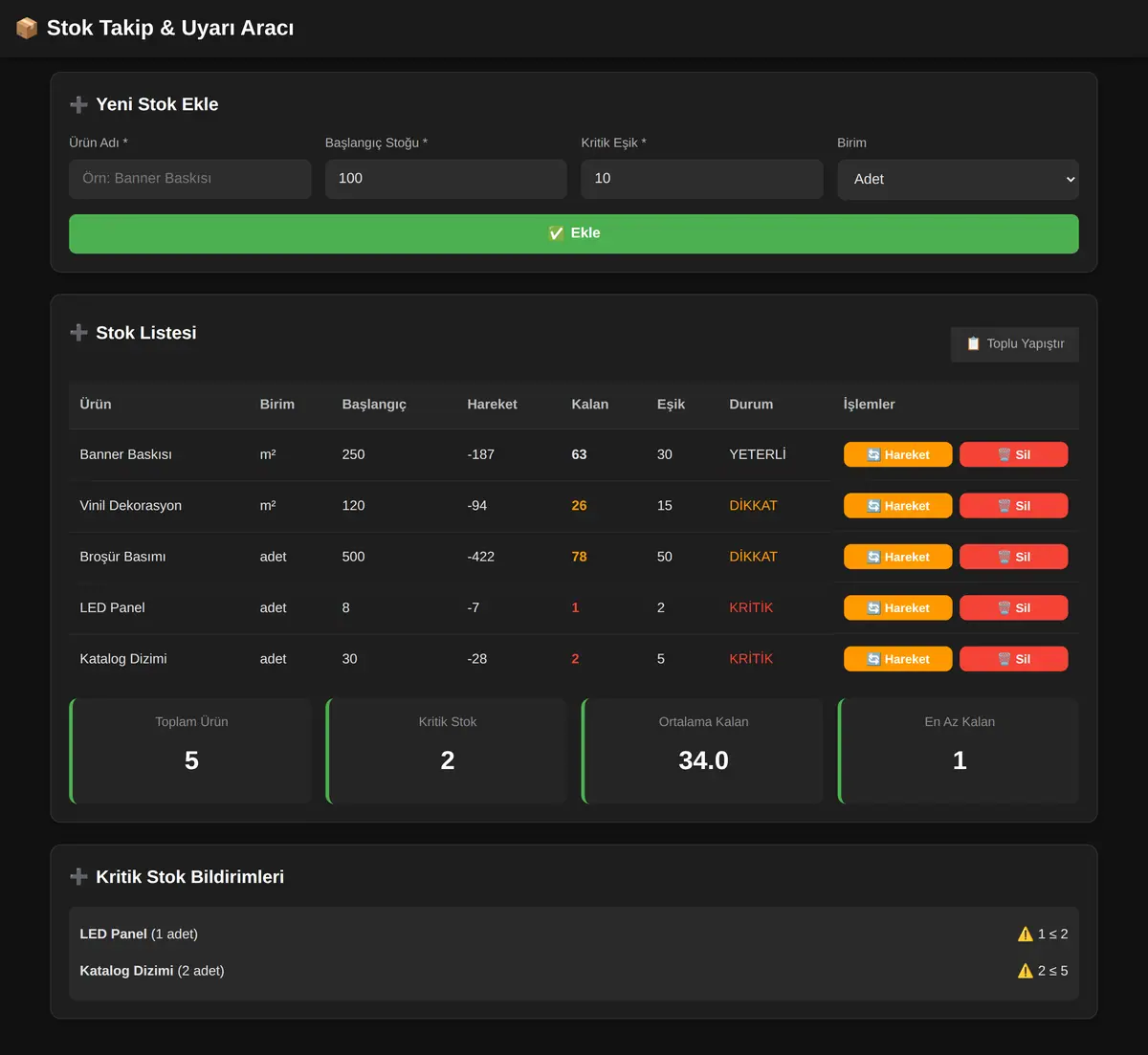This screenshot has width=1148, height=1055.
Task: Click Hareket for Banner Baskısı
Action: click(898, 454)
